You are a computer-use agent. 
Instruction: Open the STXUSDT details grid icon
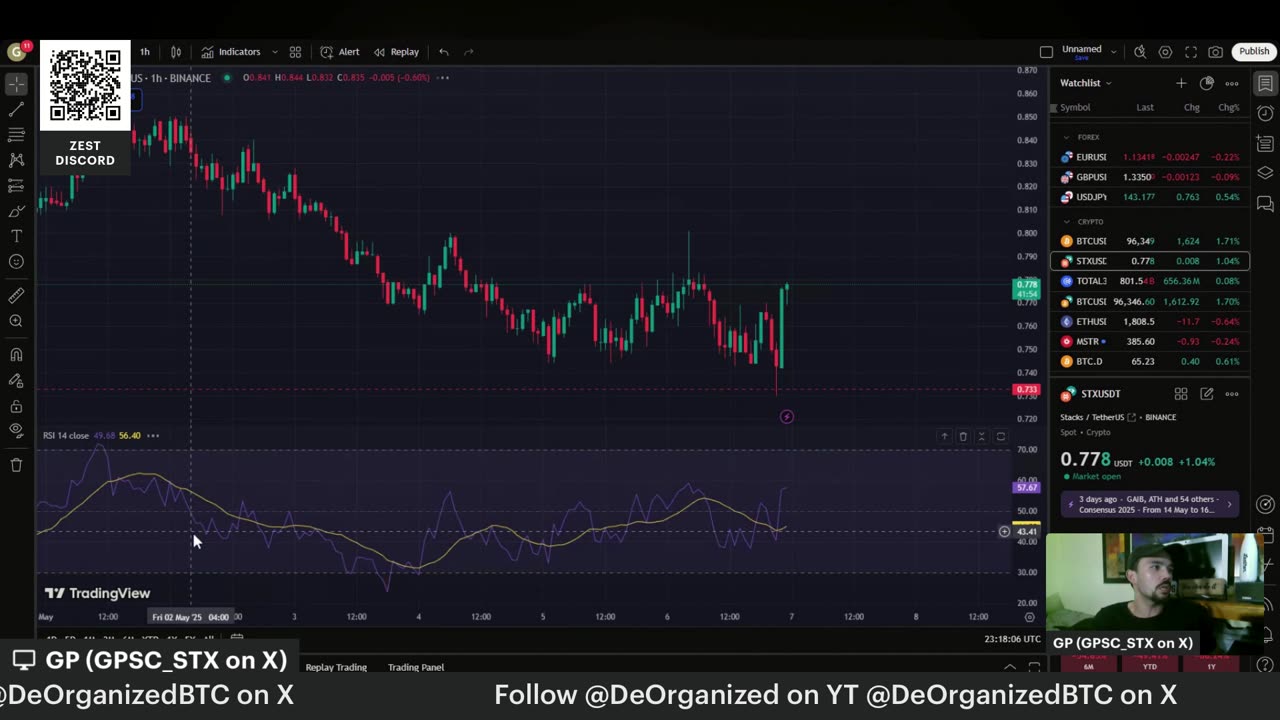point(1181,394)
